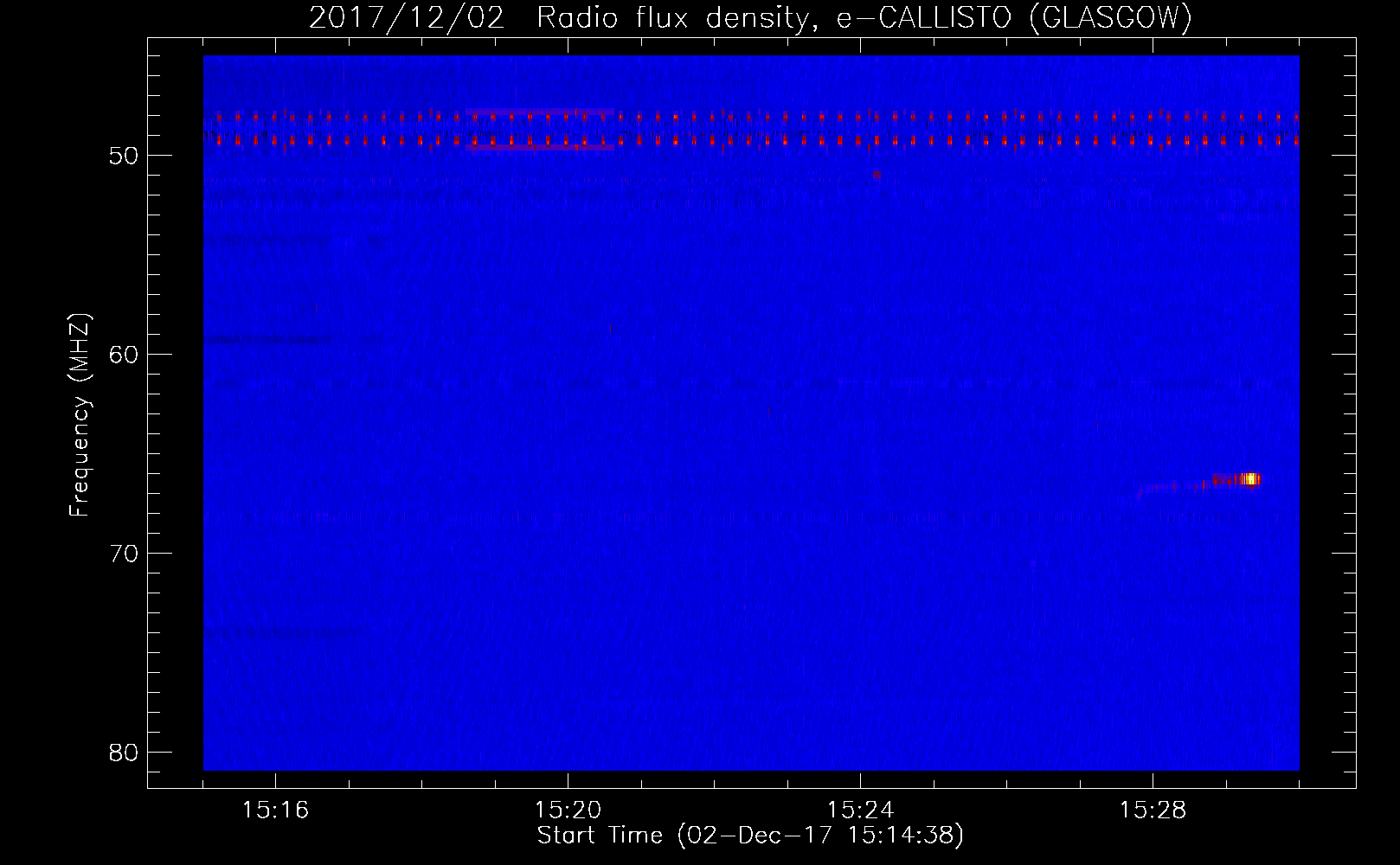Click the "Start Time (02-Dec-17 15:14:38)" label
The width and height of the screenshot is (1400, 865).
[750, 836]
